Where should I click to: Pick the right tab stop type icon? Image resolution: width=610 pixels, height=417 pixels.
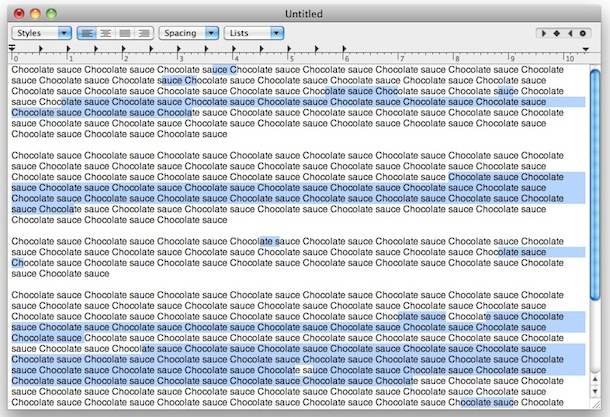(570, 33)
